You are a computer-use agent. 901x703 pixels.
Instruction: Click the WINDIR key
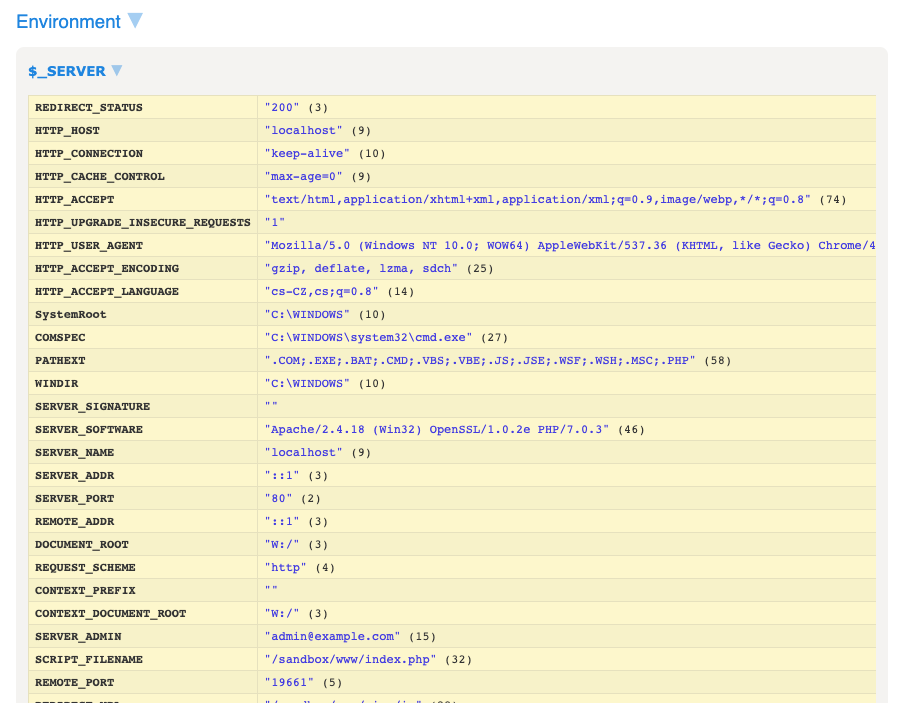[56, 383]
